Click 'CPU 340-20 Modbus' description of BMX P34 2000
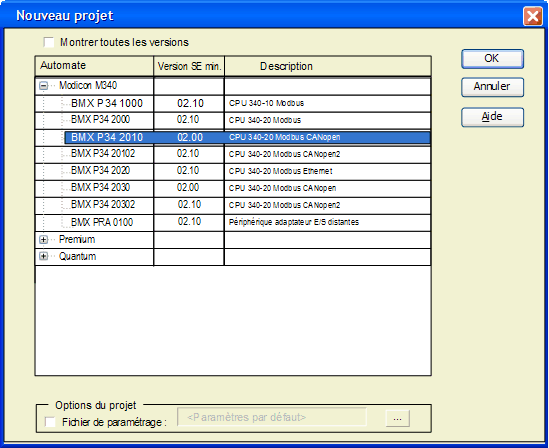 point(327,120)
